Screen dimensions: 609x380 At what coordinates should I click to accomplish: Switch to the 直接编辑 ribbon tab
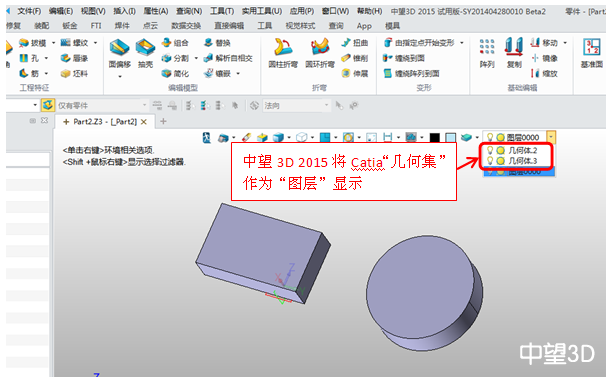(229, 26)
